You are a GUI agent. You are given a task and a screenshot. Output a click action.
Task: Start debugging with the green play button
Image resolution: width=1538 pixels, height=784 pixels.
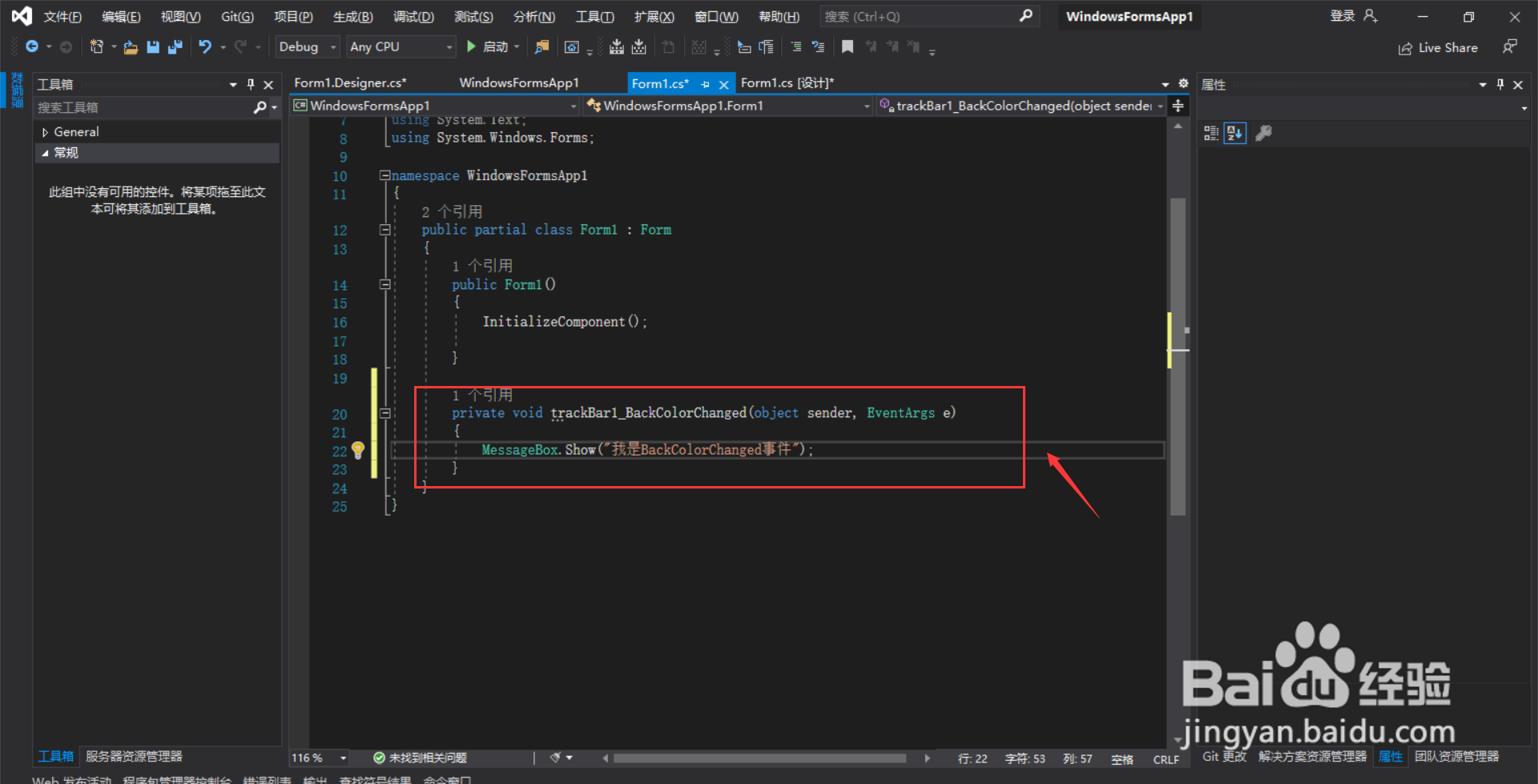472,47
